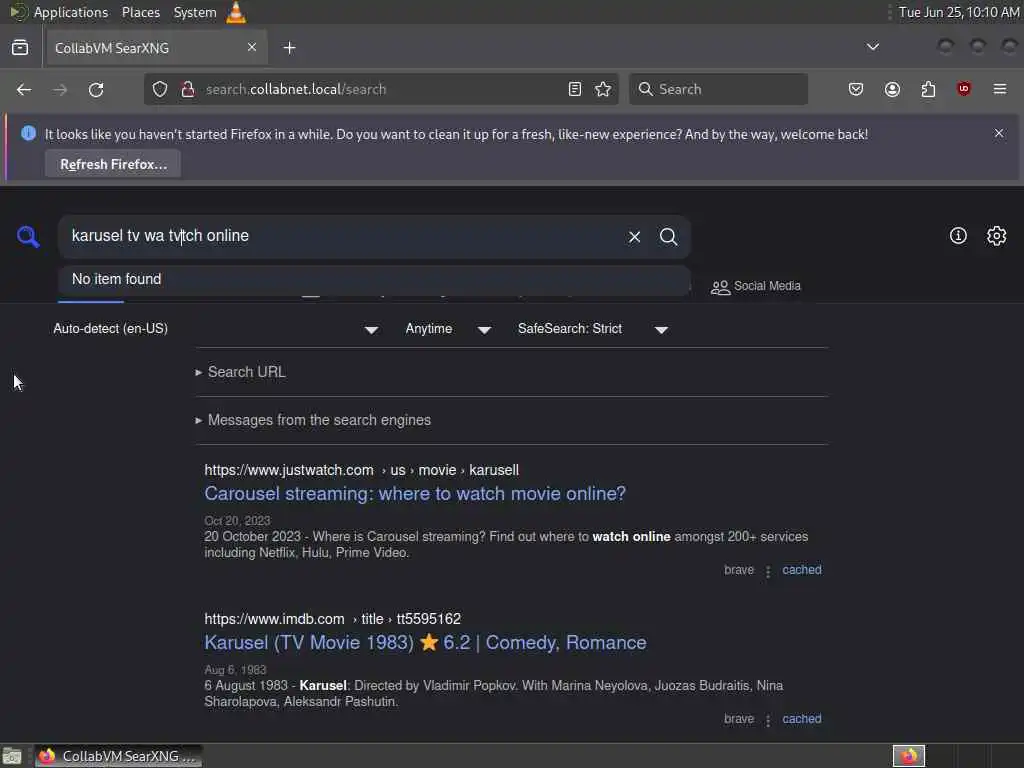This screenshot has width=1024, height=768.
Task: Open the justwatch.com result URL
Action: pos(361,470)
